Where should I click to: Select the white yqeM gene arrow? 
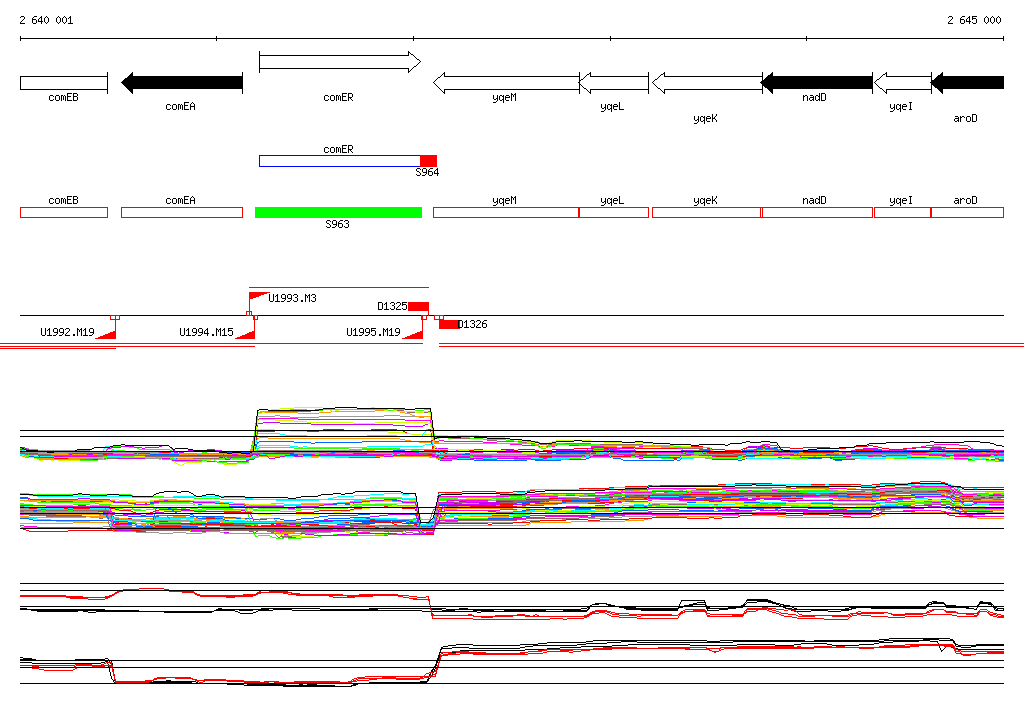coord(506,83)
